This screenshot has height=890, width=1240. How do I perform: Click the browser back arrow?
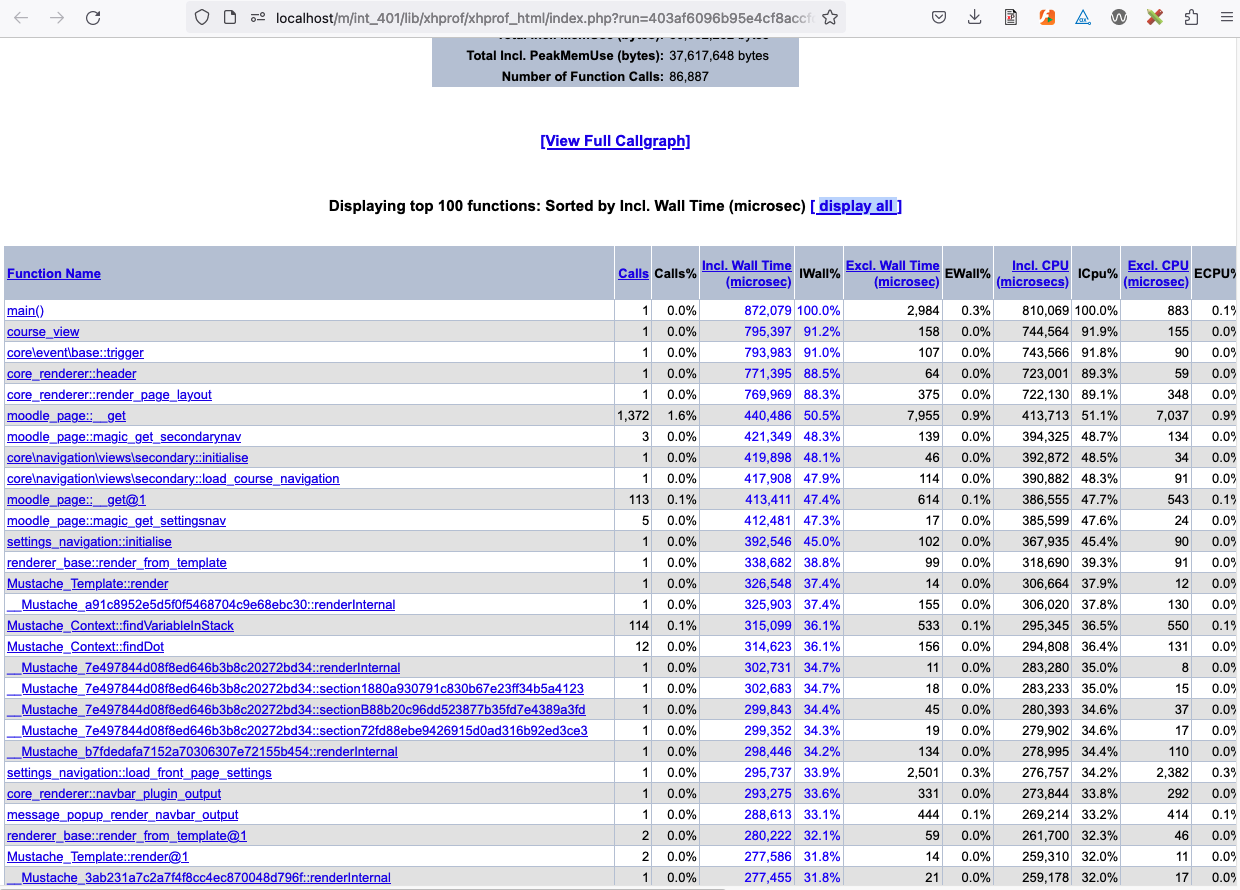pyautogui.click(x=22, y=17)
